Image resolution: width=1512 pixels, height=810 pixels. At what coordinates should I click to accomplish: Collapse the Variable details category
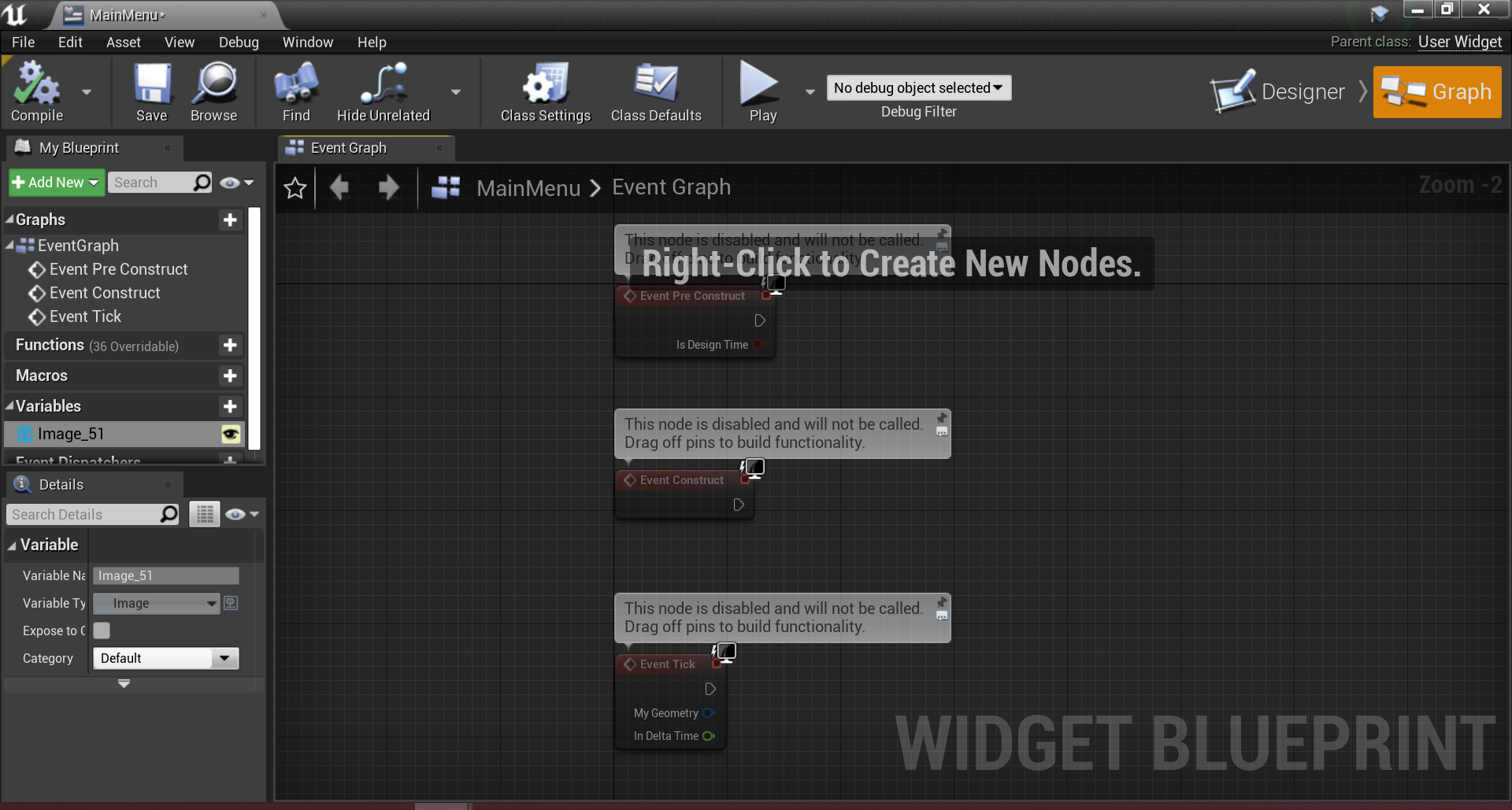coord(12,546)
